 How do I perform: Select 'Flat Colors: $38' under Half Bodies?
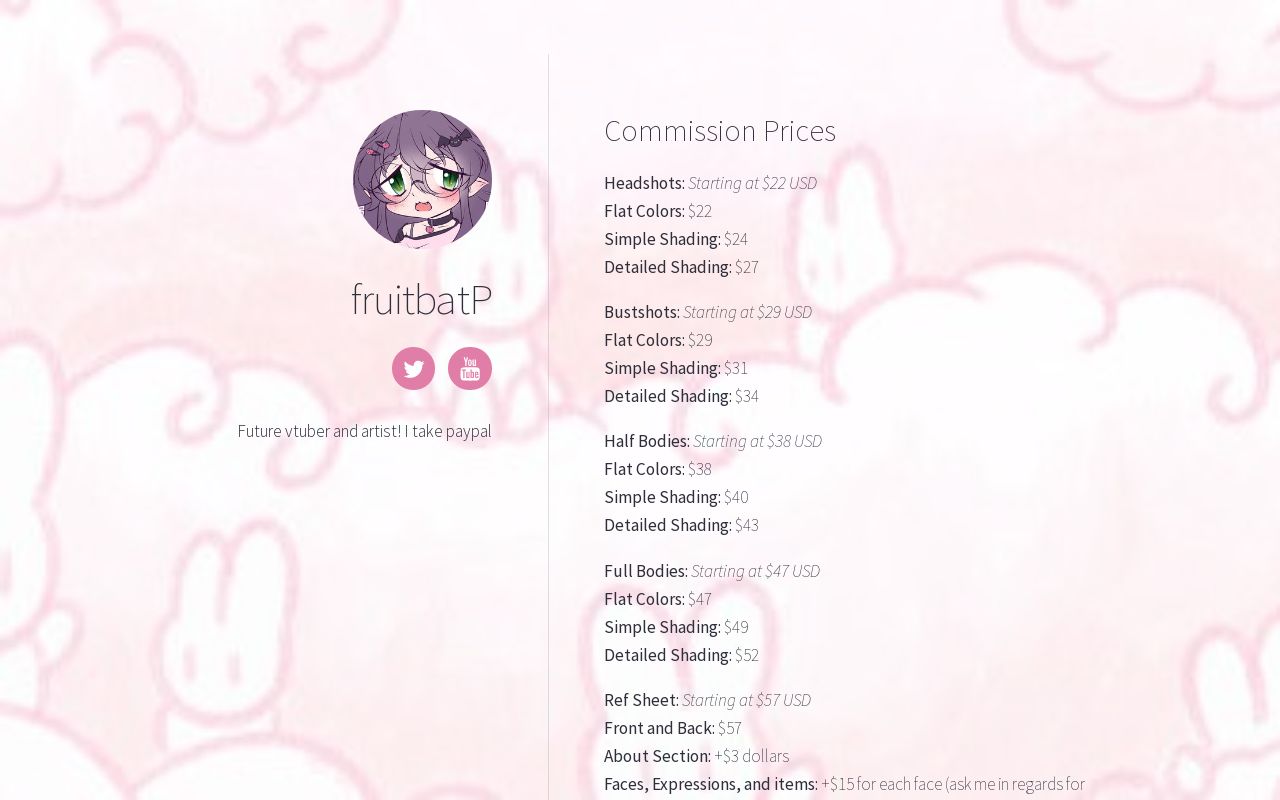658,469
